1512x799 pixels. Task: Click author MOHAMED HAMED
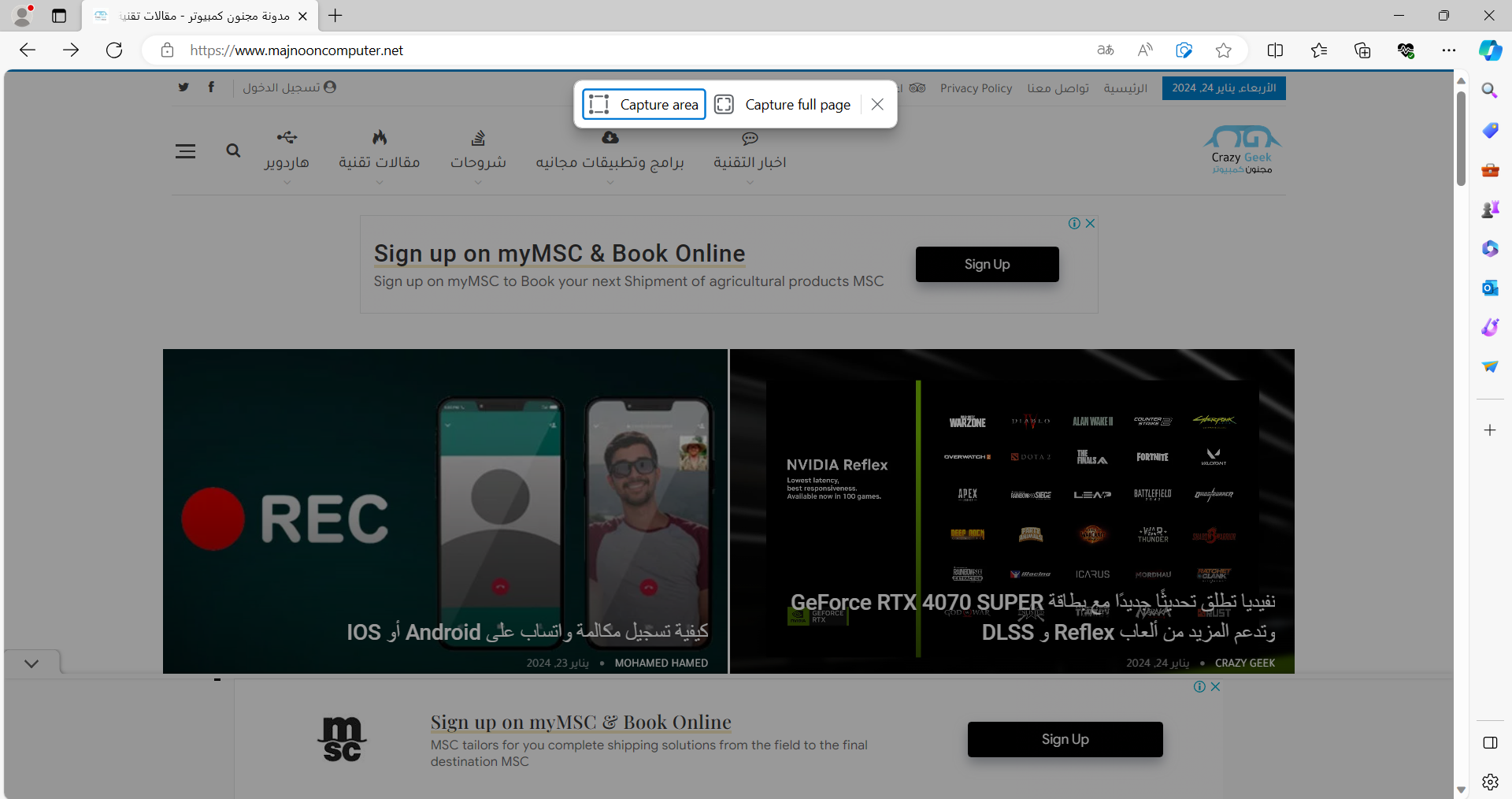pos(661,663)
